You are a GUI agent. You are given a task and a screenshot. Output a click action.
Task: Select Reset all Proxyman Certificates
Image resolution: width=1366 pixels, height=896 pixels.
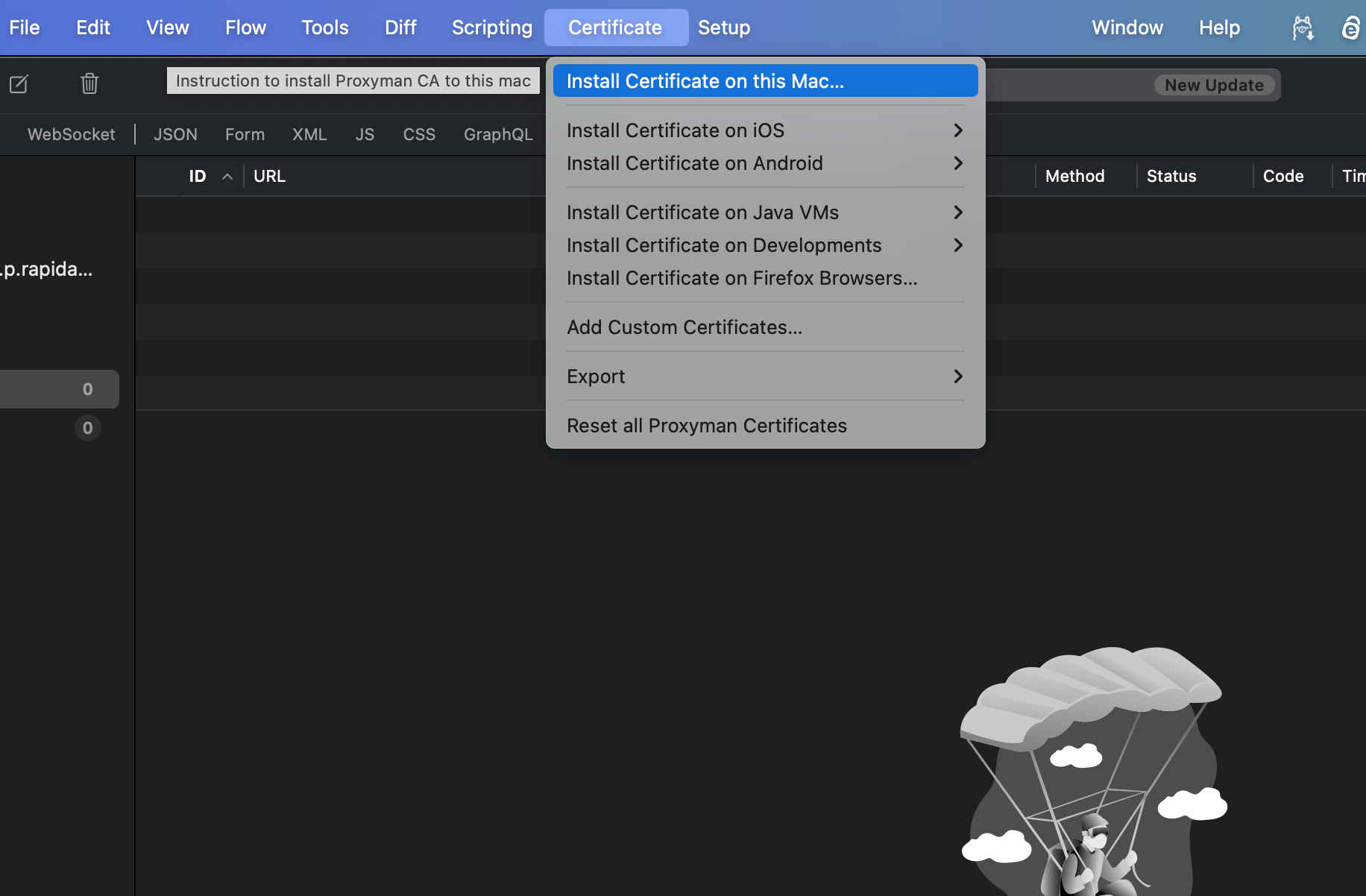tap(766, 426)
